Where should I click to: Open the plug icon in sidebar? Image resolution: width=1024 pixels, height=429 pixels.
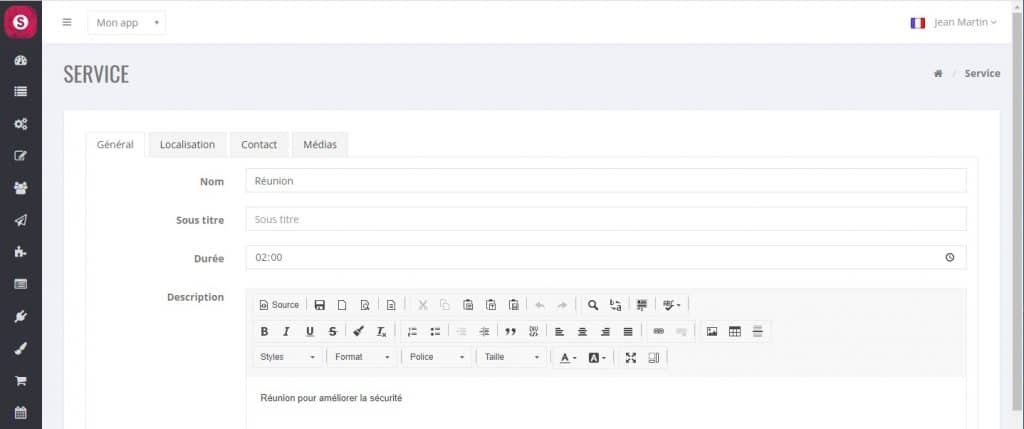20,317
